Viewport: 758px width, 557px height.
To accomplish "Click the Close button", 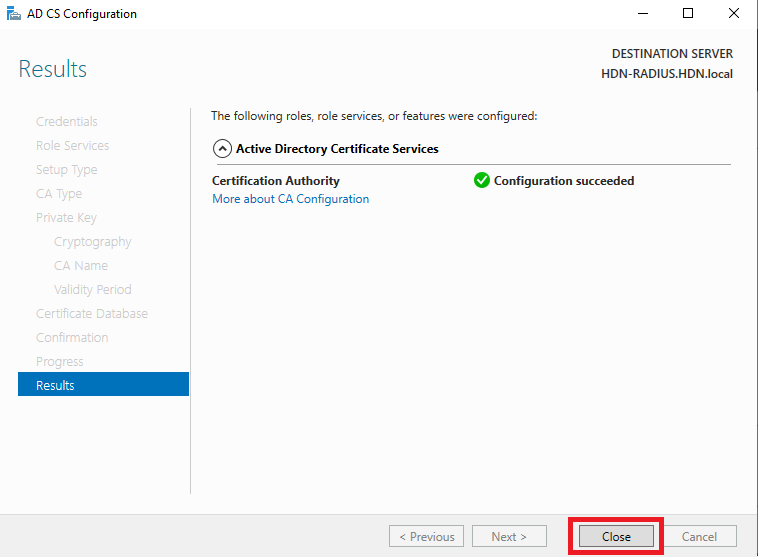I will point(616,536).
